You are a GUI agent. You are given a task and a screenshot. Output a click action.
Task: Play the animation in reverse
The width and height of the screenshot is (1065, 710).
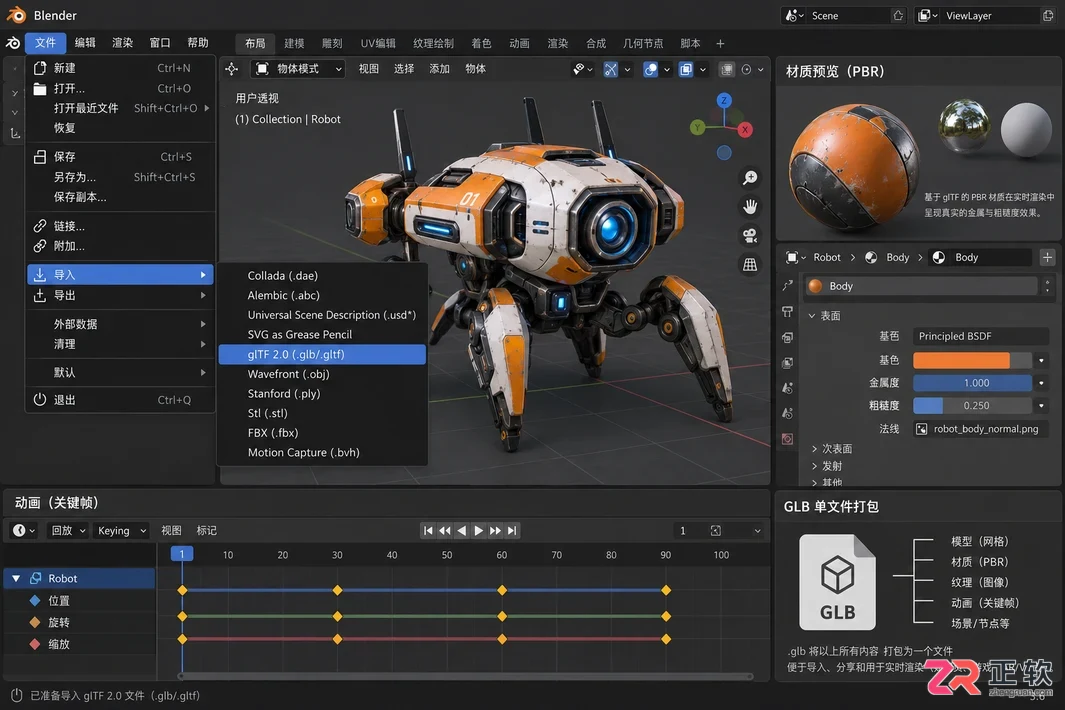coord(462,531)
